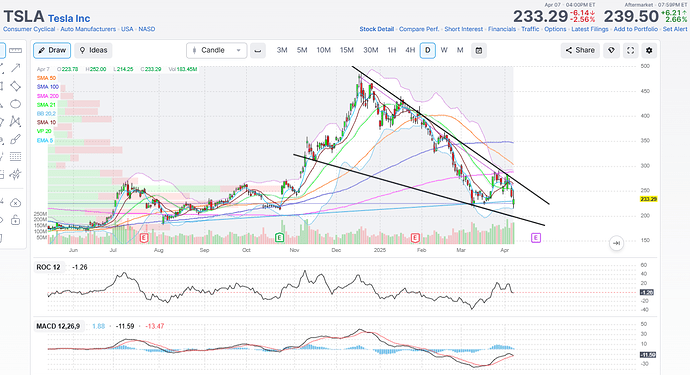690x375 pixels.
Task: Select the Arrow drawing tool
Action: [x=15, y=68]
